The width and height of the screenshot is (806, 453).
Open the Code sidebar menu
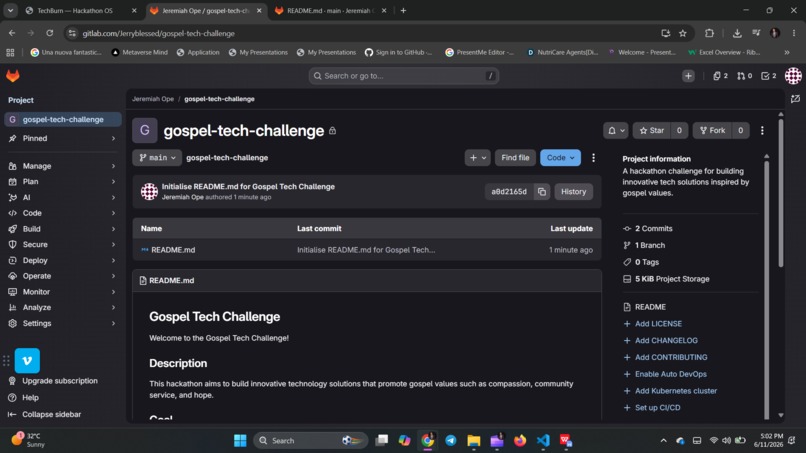point(62,213)
